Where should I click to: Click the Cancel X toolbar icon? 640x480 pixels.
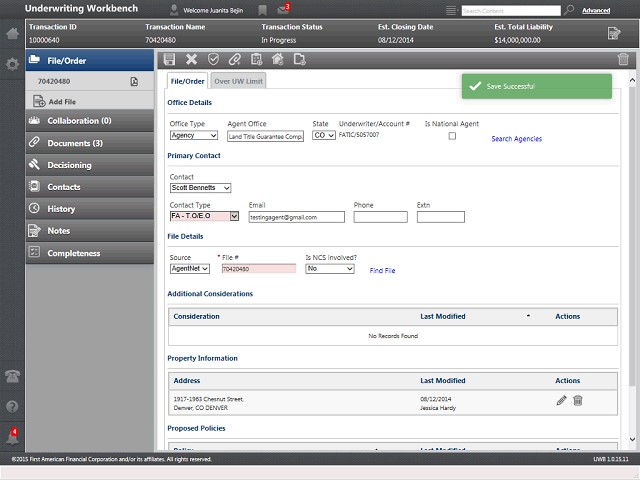click(x=191, y=60)
